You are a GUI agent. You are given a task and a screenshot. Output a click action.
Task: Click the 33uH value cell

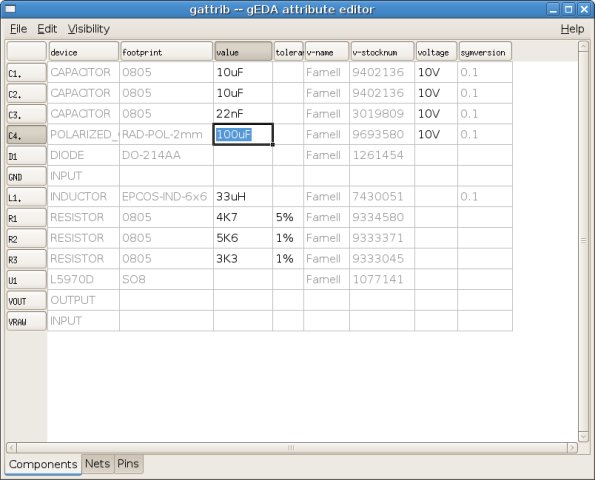click(243, 197)
